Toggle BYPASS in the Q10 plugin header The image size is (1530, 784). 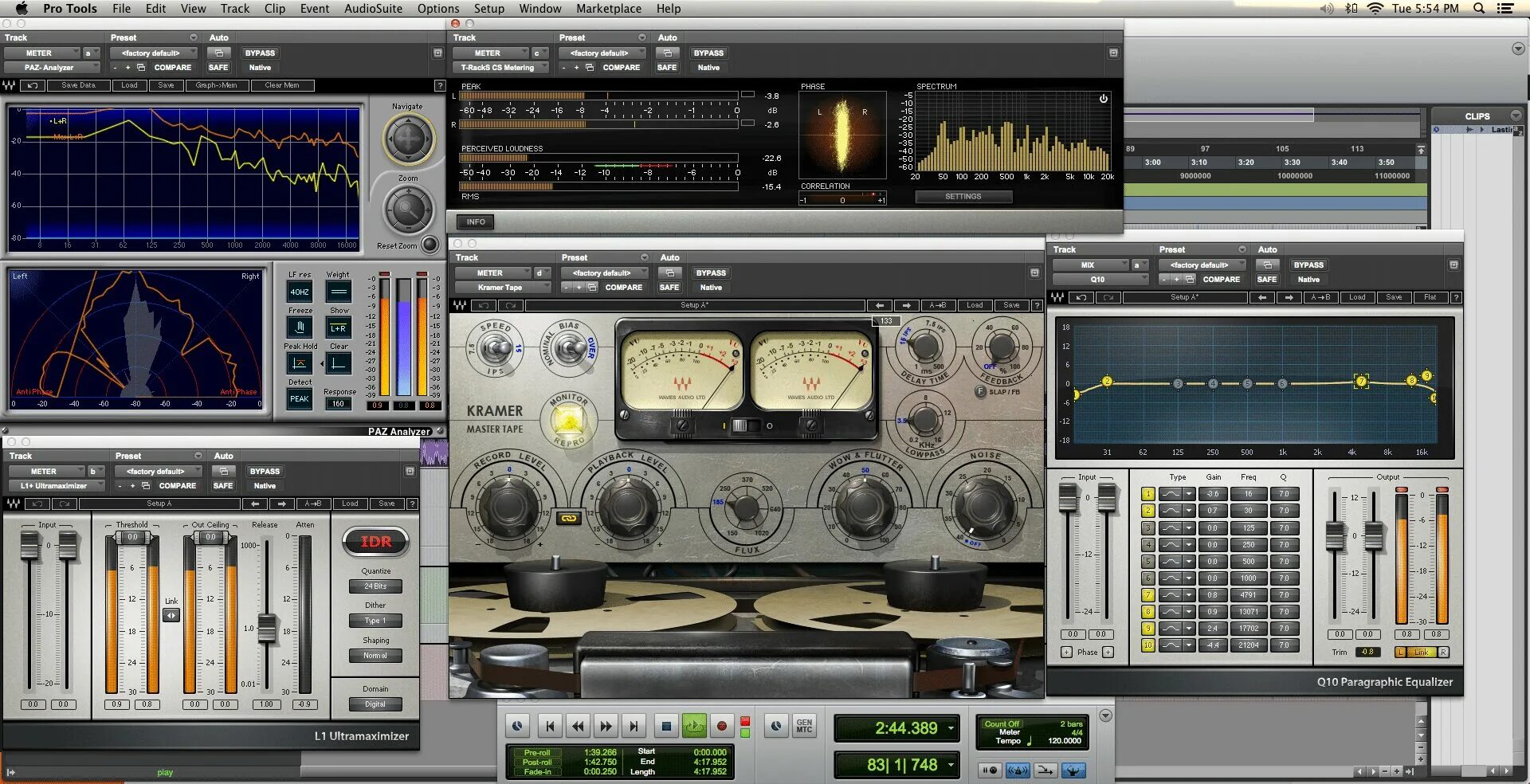coord(1308,265)
